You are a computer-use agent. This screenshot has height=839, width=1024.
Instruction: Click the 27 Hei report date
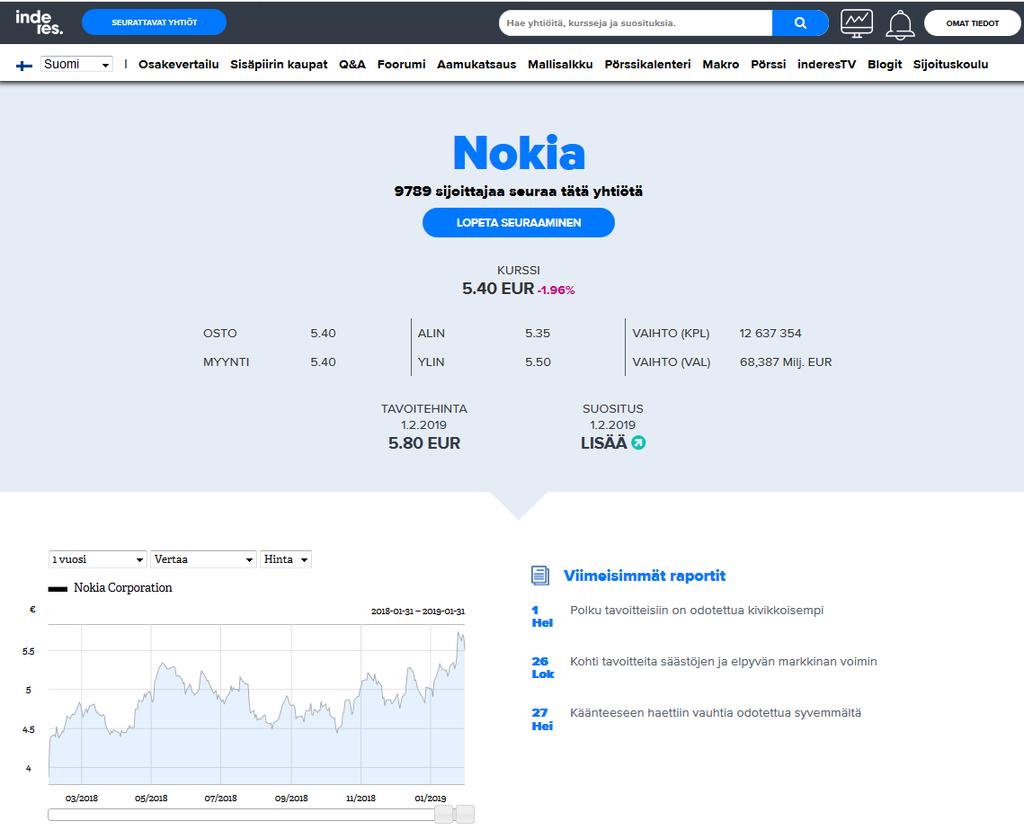[542, 719]
